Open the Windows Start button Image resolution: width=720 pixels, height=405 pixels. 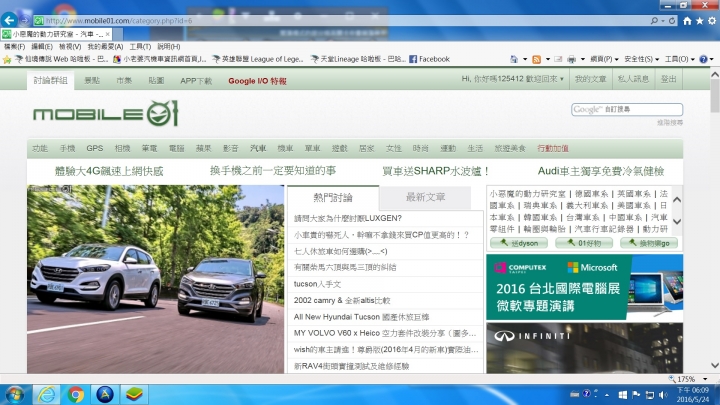[x=14, y=394]
